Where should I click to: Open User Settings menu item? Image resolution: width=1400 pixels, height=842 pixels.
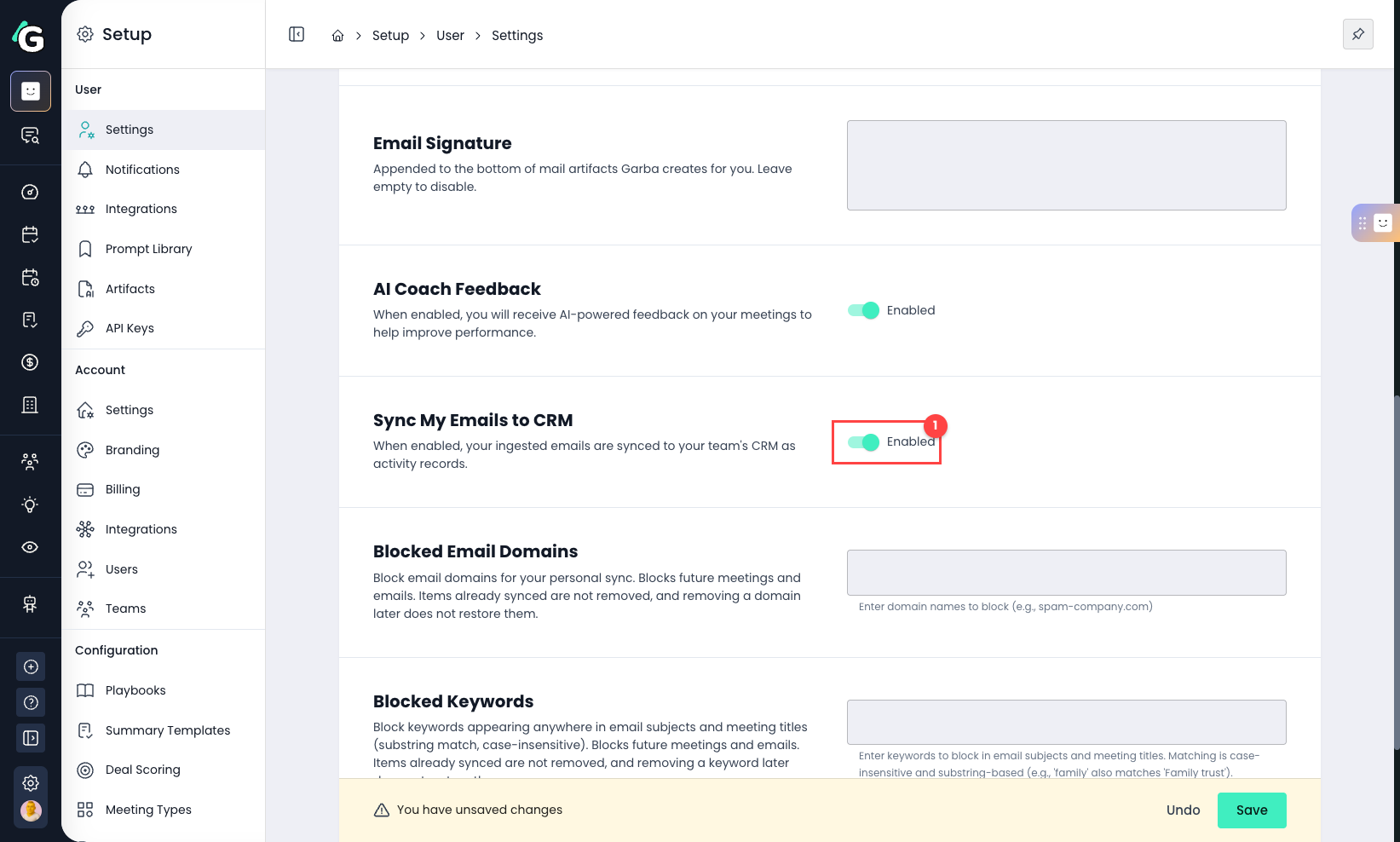164,130
